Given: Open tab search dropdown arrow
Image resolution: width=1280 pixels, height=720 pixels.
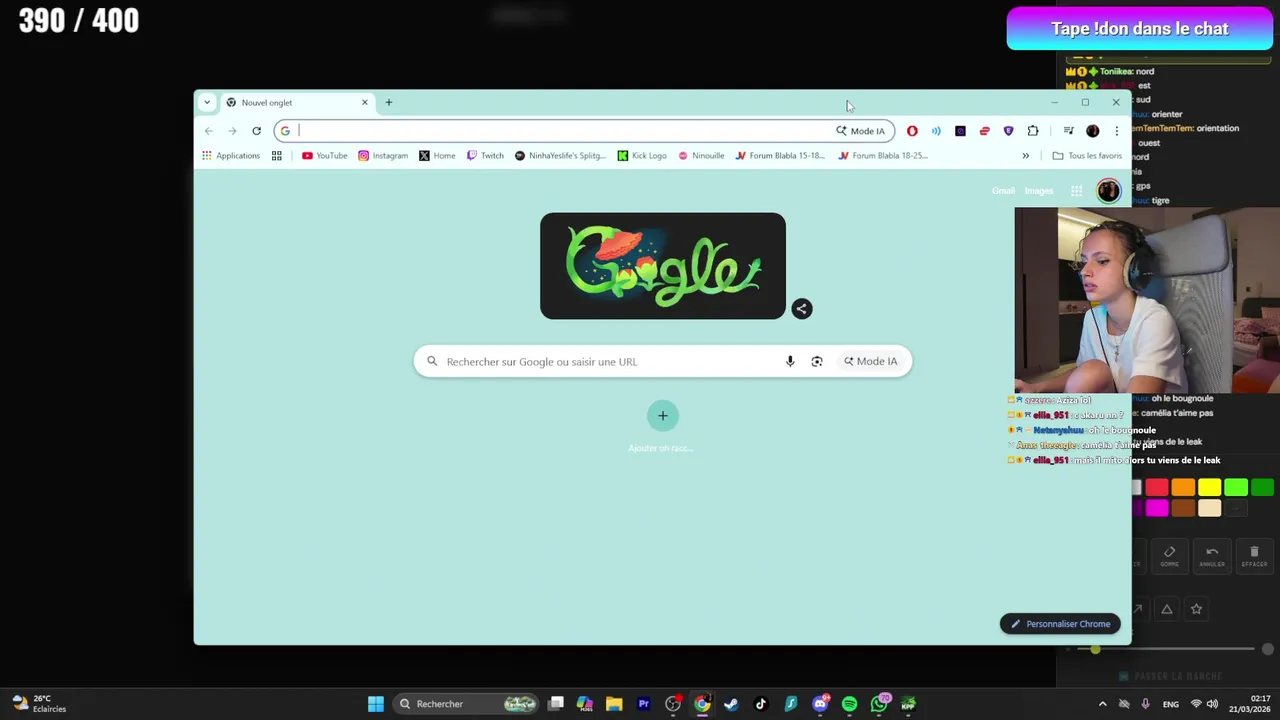Looking at the screenshot, I should pos(207,102).
